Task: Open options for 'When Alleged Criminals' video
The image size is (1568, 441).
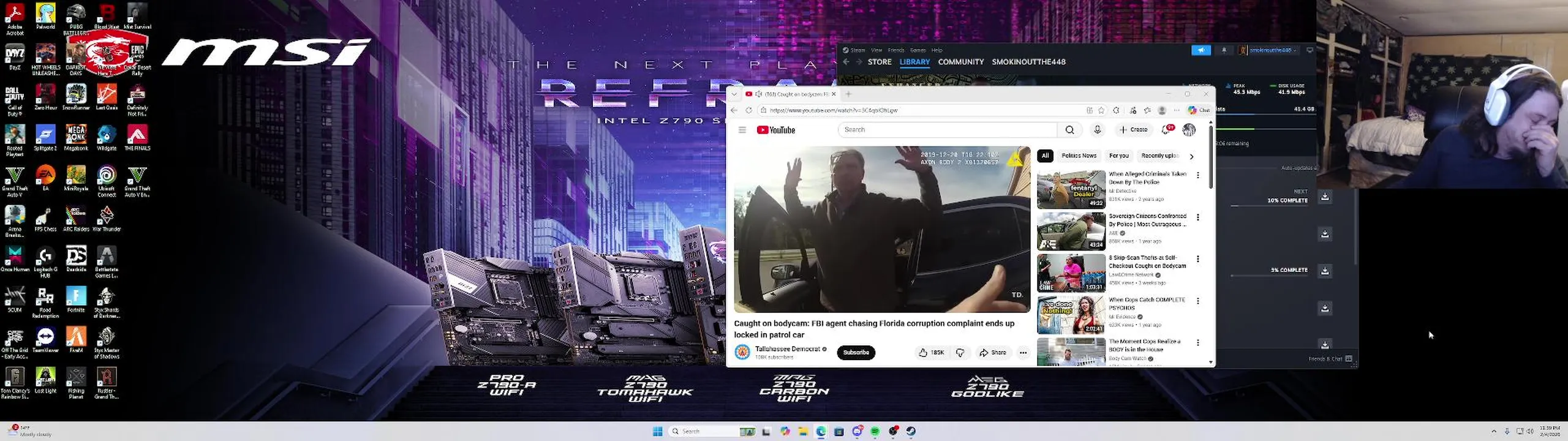Action: pos(1197,175)
